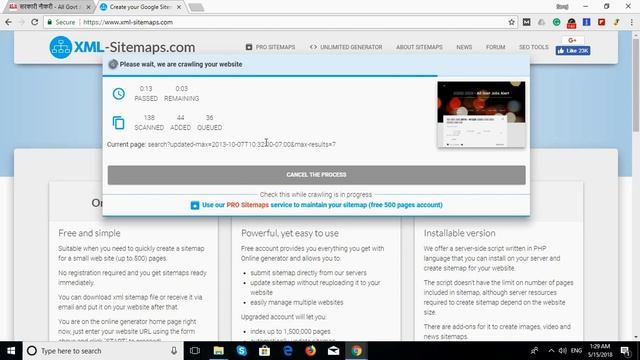Click the scanned pages copy icon

(x=118, y=122)
